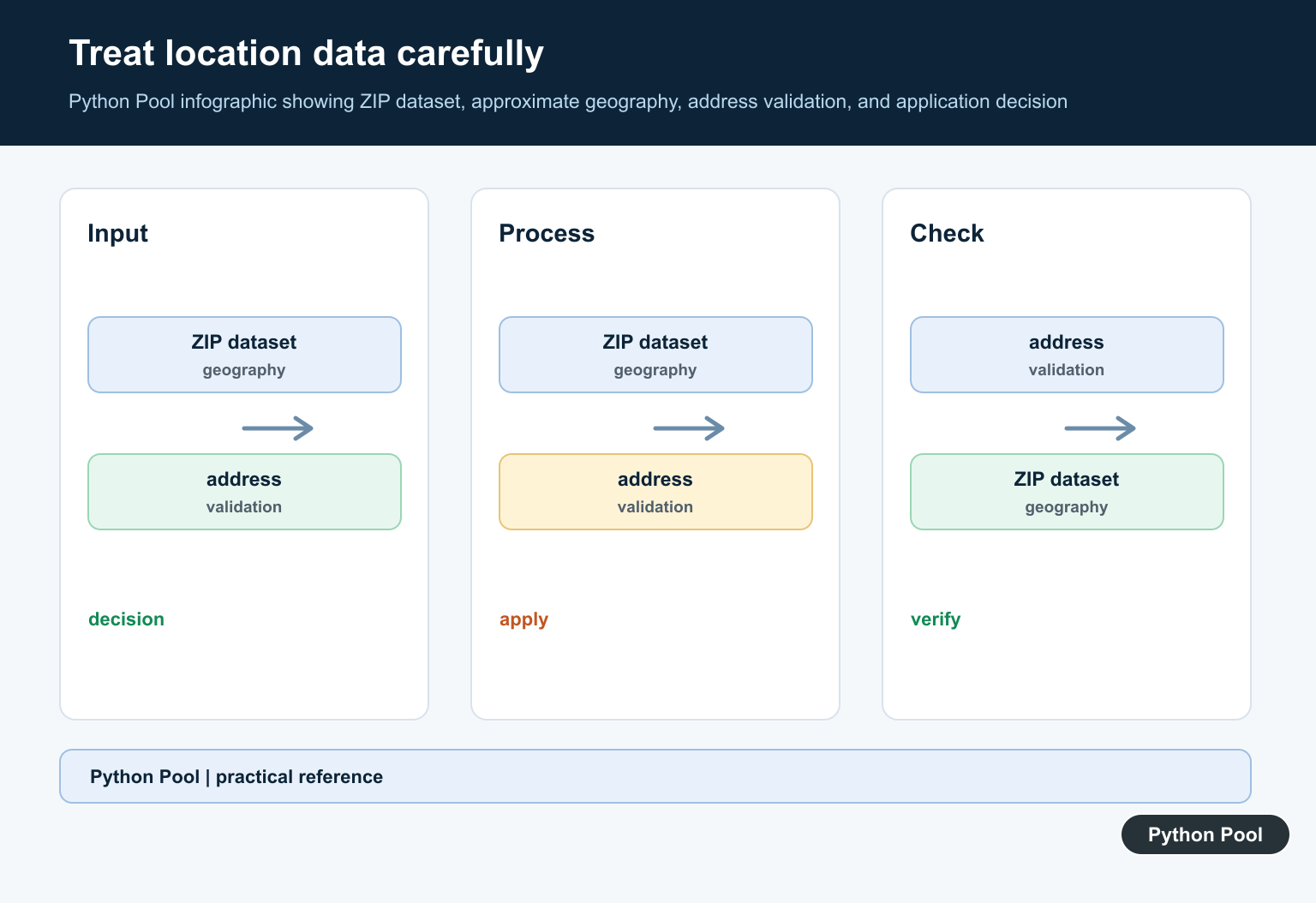The image size is (1316, 903).
Task: Click ZIP dataset box in Input card
Action: tap(244, 355)
